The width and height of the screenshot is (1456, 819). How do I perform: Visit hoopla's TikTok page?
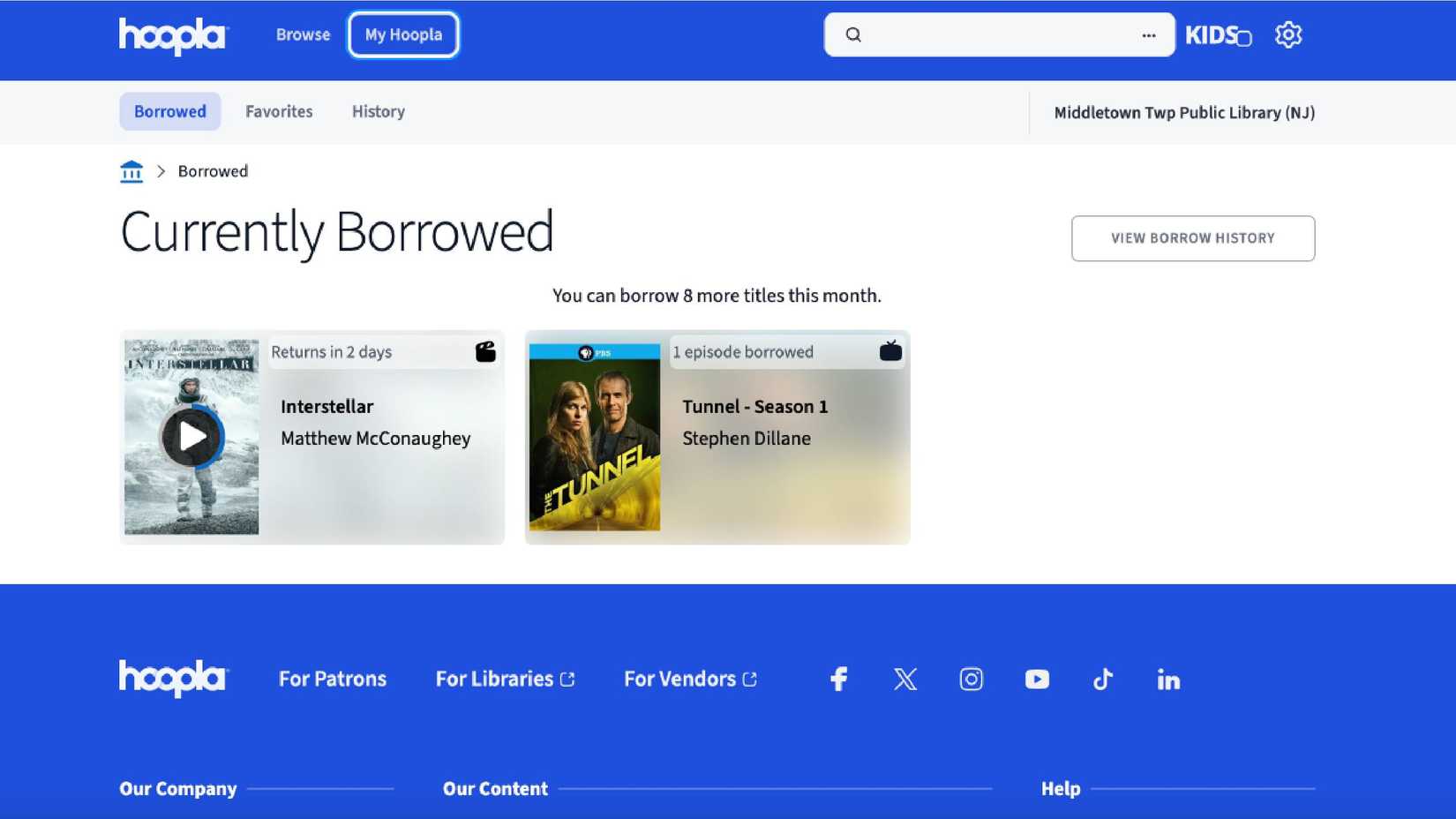[x=1103, y=679]
